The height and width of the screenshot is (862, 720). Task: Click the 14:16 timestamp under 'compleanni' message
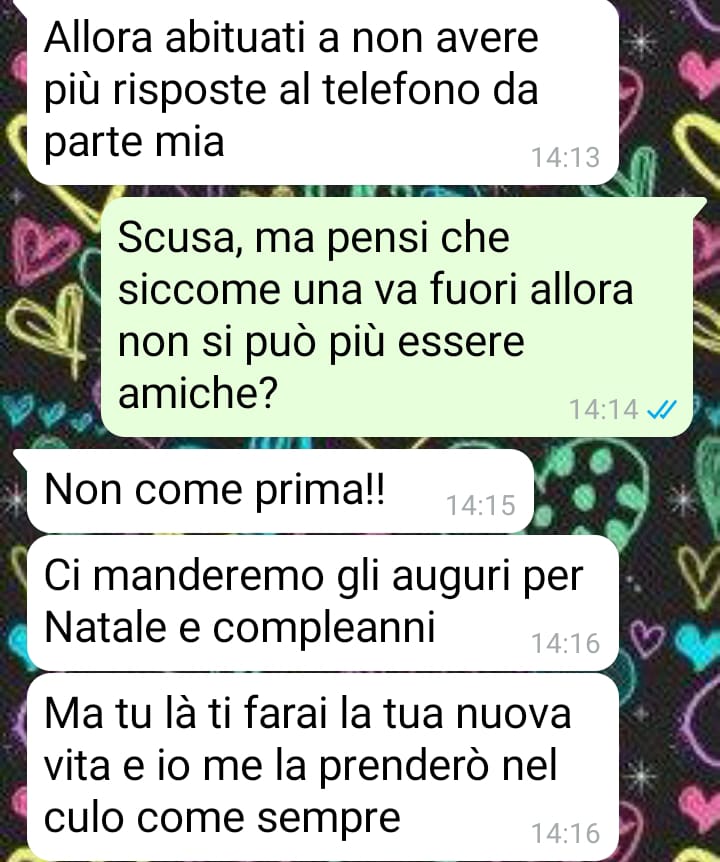pos(565,643)
